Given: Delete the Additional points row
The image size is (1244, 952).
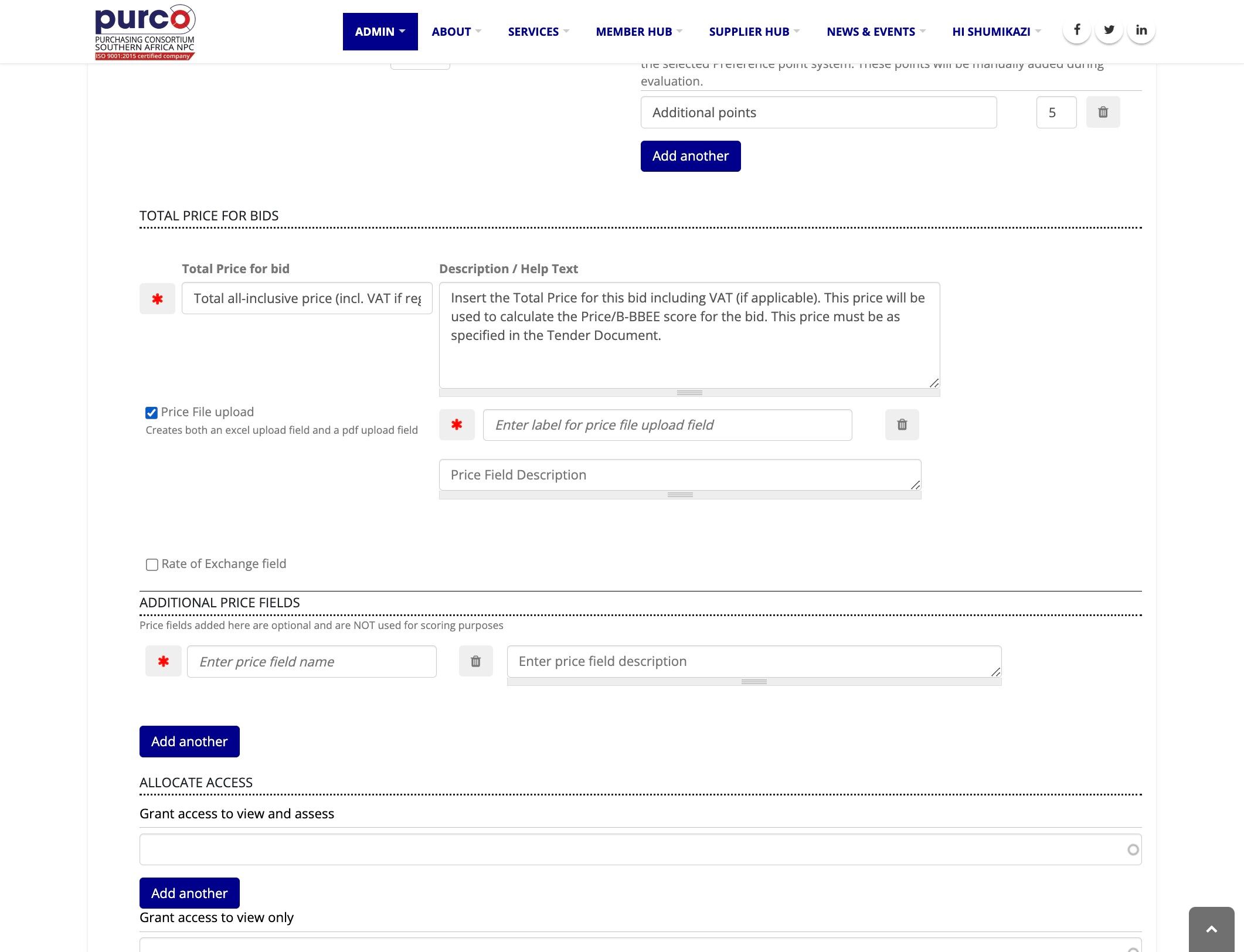Looking at the screenshot, I should point(1103,112).
